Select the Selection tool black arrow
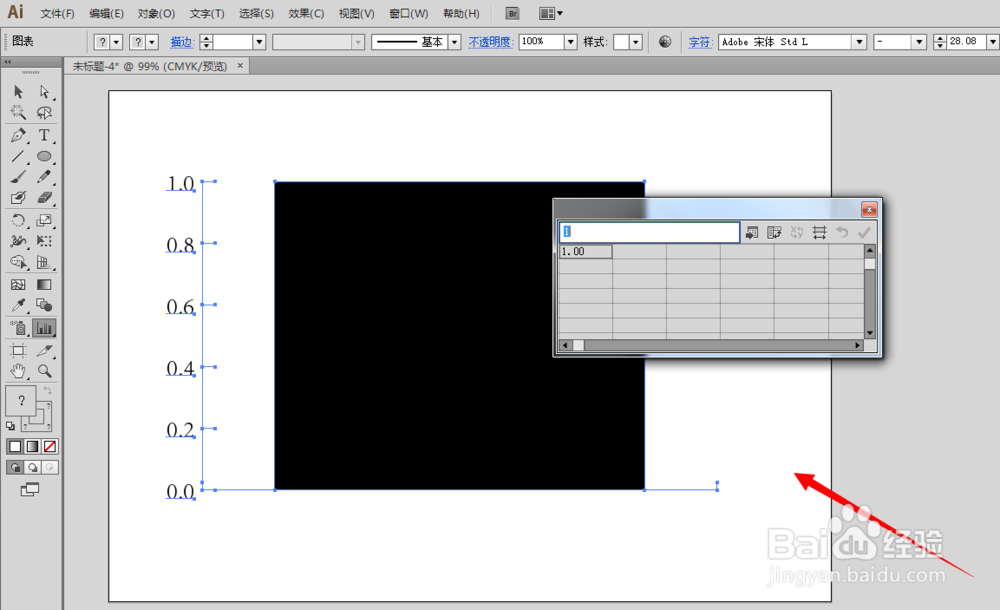This screenshot has width=1000, height=610. pyautogui.click(x=18, y=93)
